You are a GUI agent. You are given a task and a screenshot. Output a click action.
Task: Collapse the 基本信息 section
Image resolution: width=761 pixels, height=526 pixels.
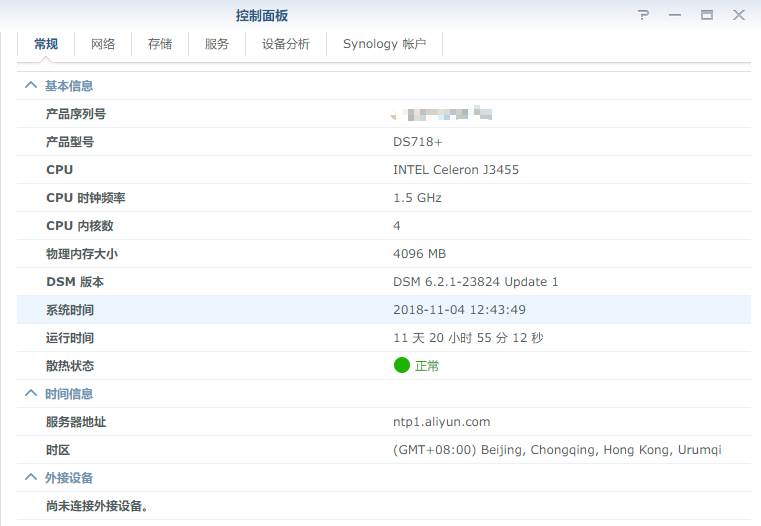coord(31,86)
